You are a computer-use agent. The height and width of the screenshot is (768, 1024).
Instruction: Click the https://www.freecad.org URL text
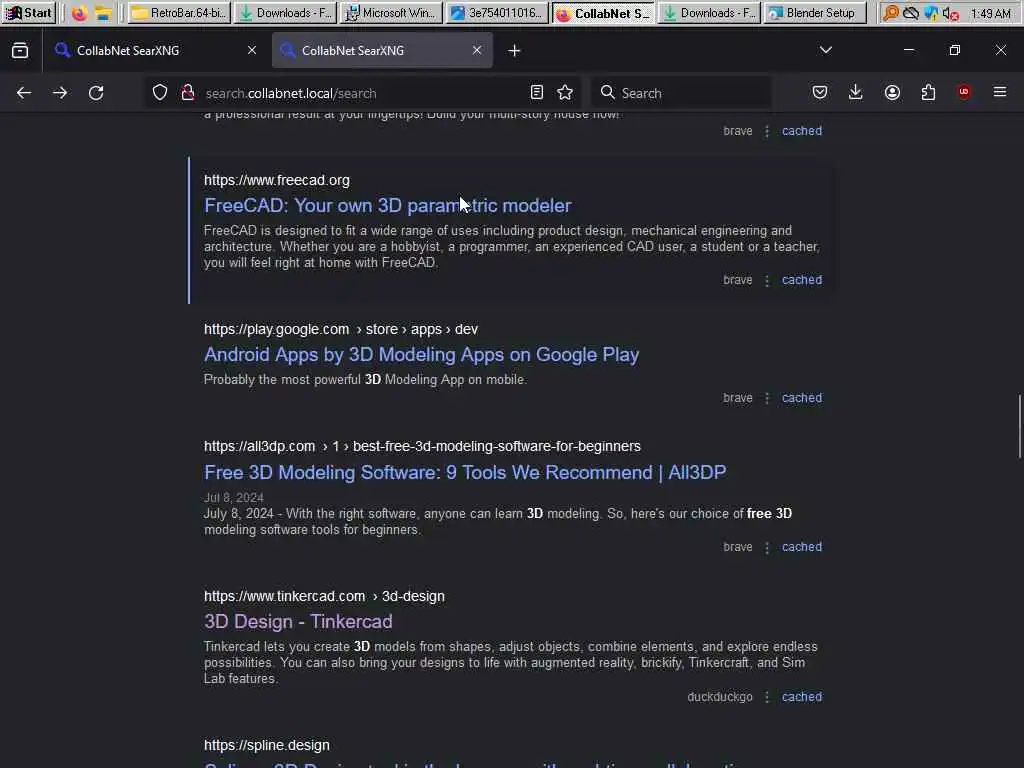point(277,180)
